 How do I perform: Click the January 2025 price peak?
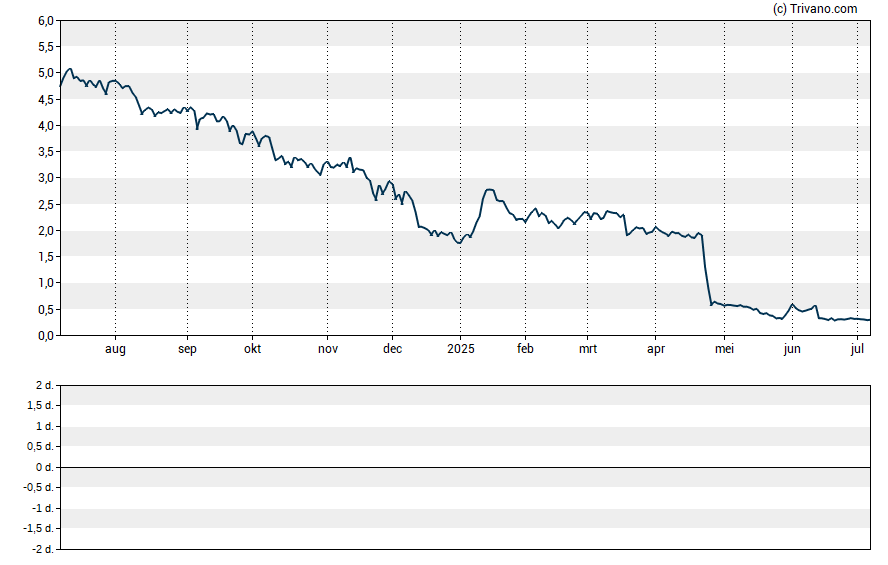point(489,190)
